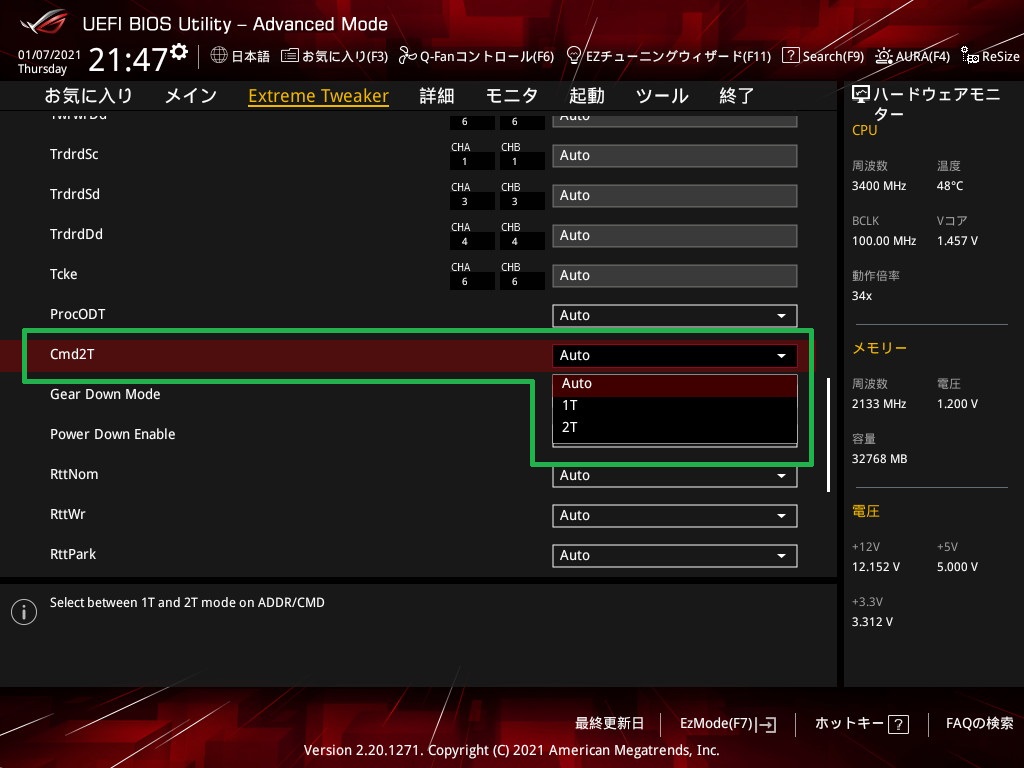
Task: Open Q-Fan control fan icon
Action: coord(408,56)
